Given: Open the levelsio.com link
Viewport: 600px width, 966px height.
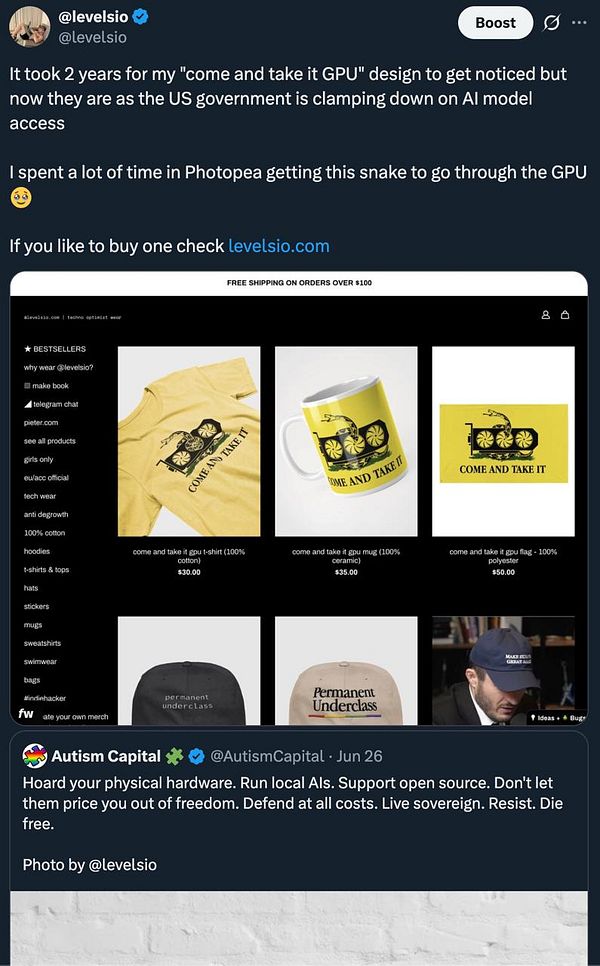Looking at the screenshot, I should point(278,246).
